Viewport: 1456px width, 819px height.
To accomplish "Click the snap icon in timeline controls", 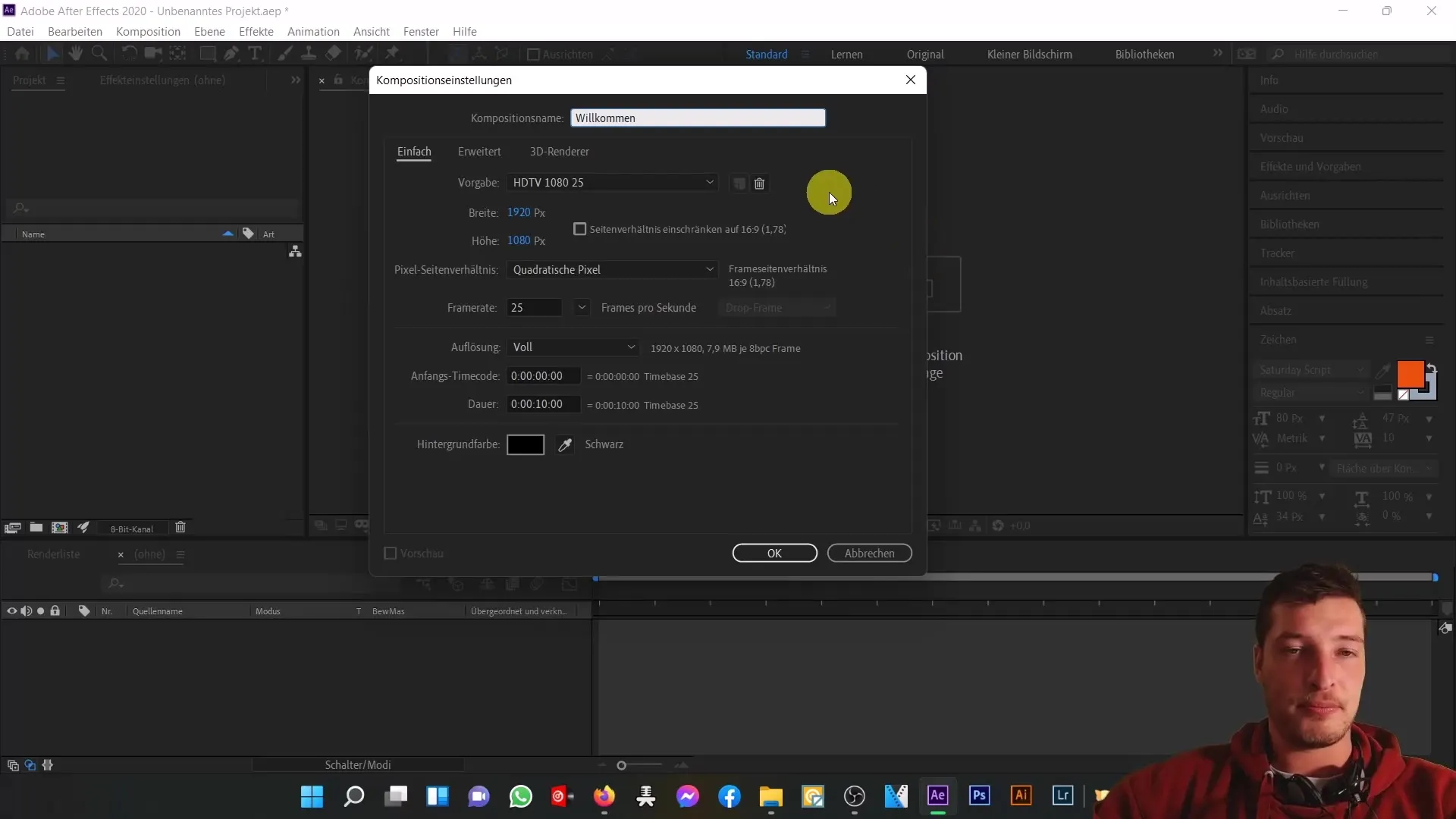I will click(47, 765).
